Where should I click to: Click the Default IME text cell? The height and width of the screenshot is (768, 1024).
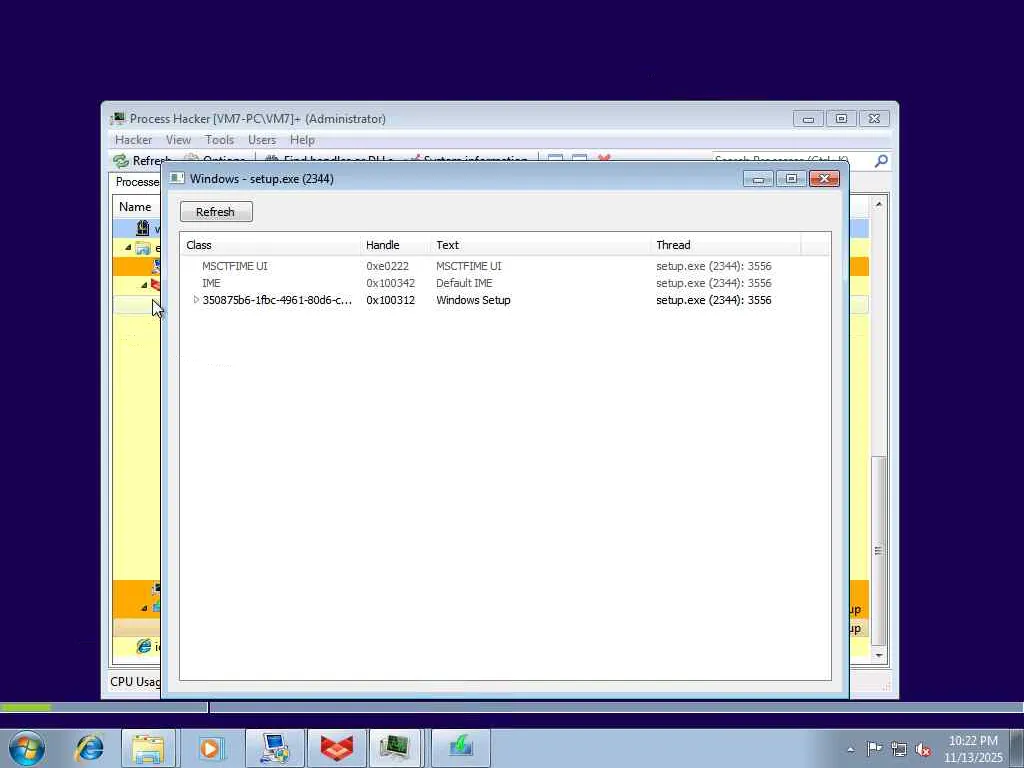coord(464,283)
